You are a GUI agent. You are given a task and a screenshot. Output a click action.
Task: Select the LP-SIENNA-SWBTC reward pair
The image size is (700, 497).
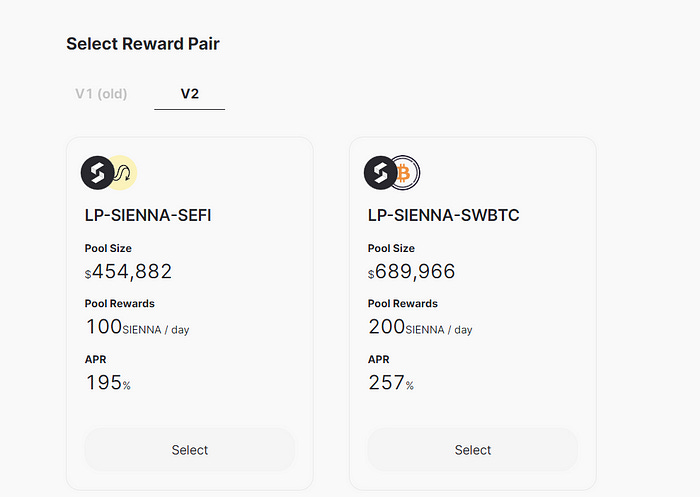coord(473,450)
